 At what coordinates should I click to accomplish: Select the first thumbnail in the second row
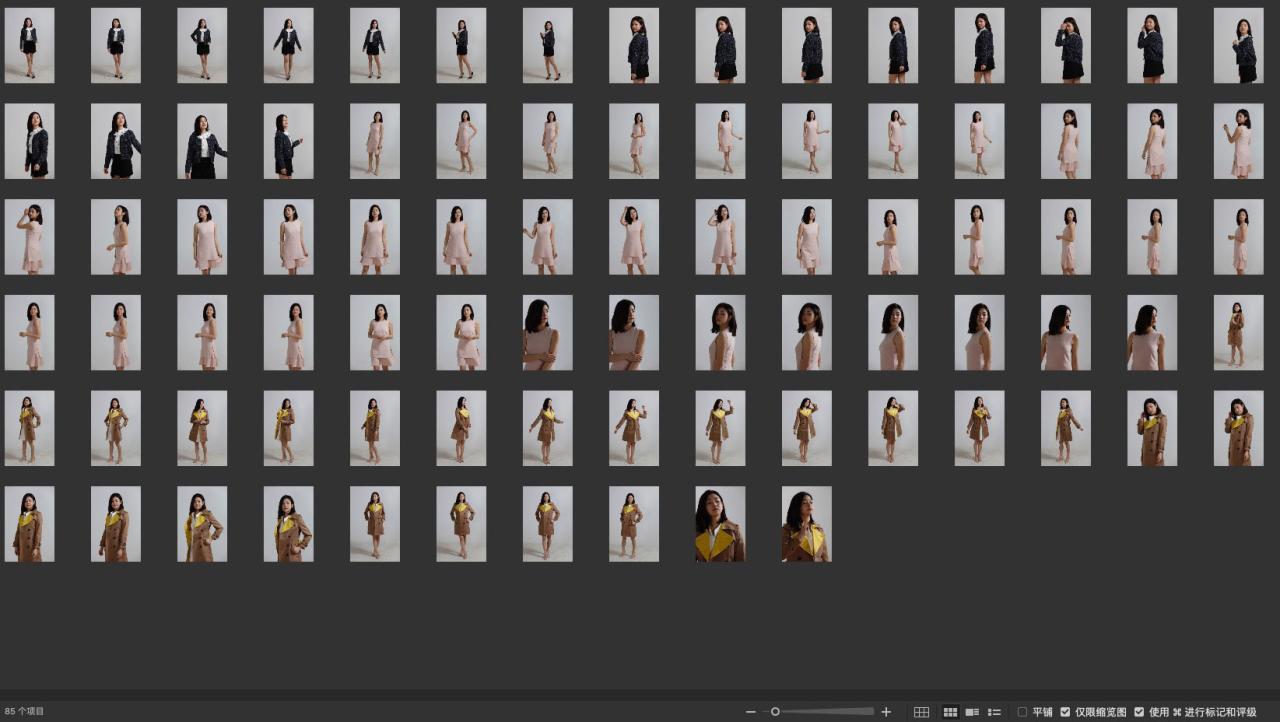coord(29,141)
